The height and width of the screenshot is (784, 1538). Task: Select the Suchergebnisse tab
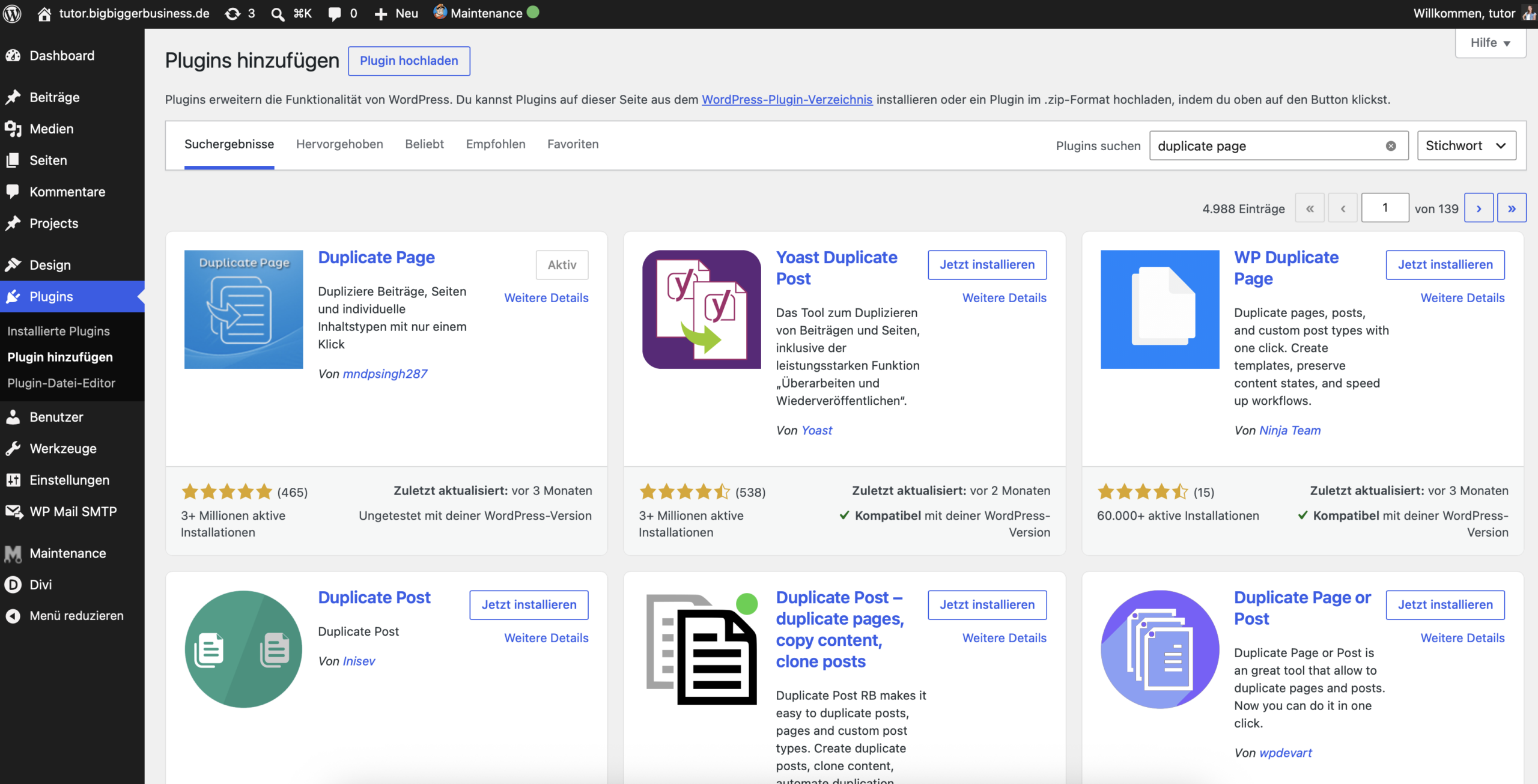point(229,144)
